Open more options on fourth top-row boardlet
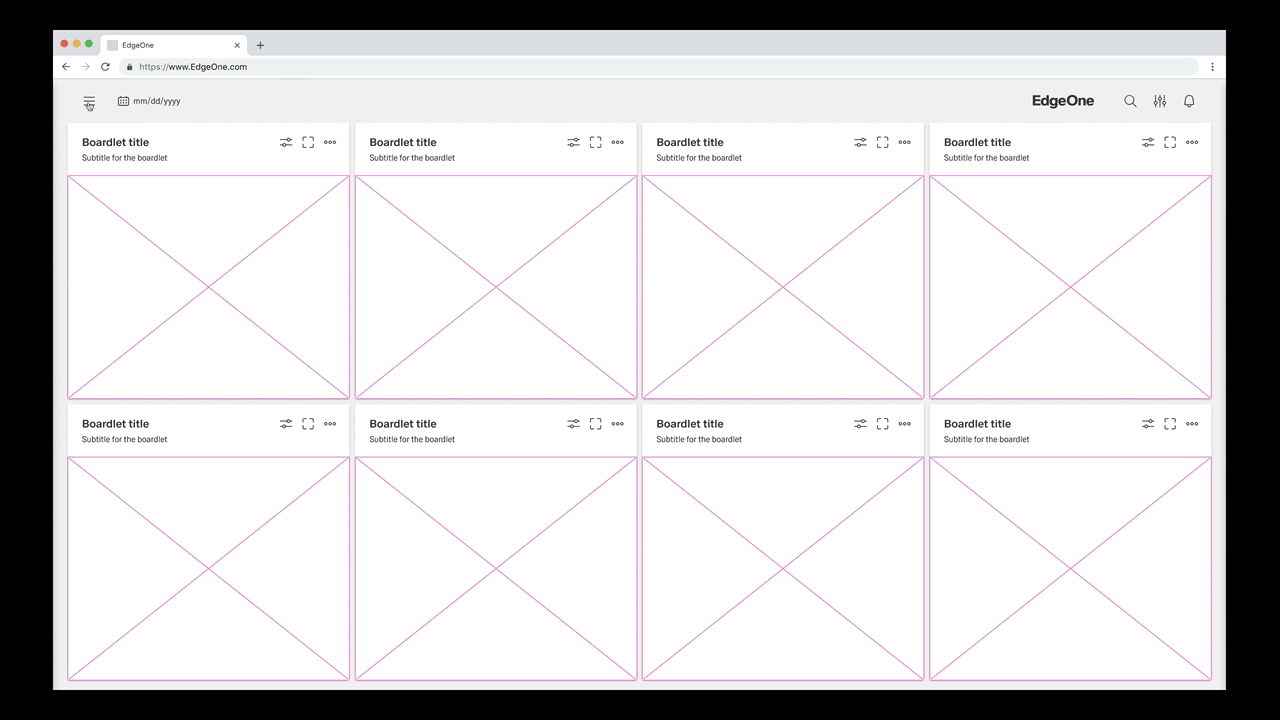1280x720 pixels. click(1192, 143)
